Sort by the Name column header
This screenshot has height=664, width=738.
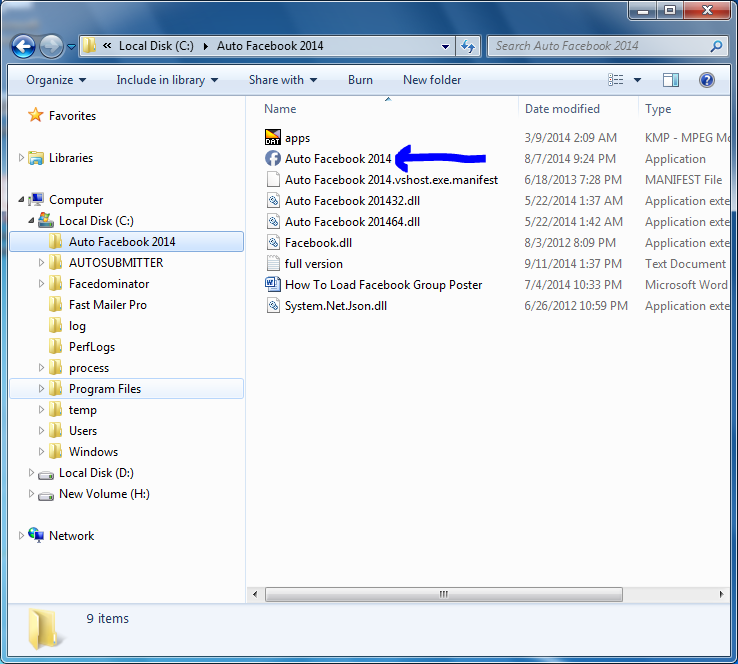(280, 109)
